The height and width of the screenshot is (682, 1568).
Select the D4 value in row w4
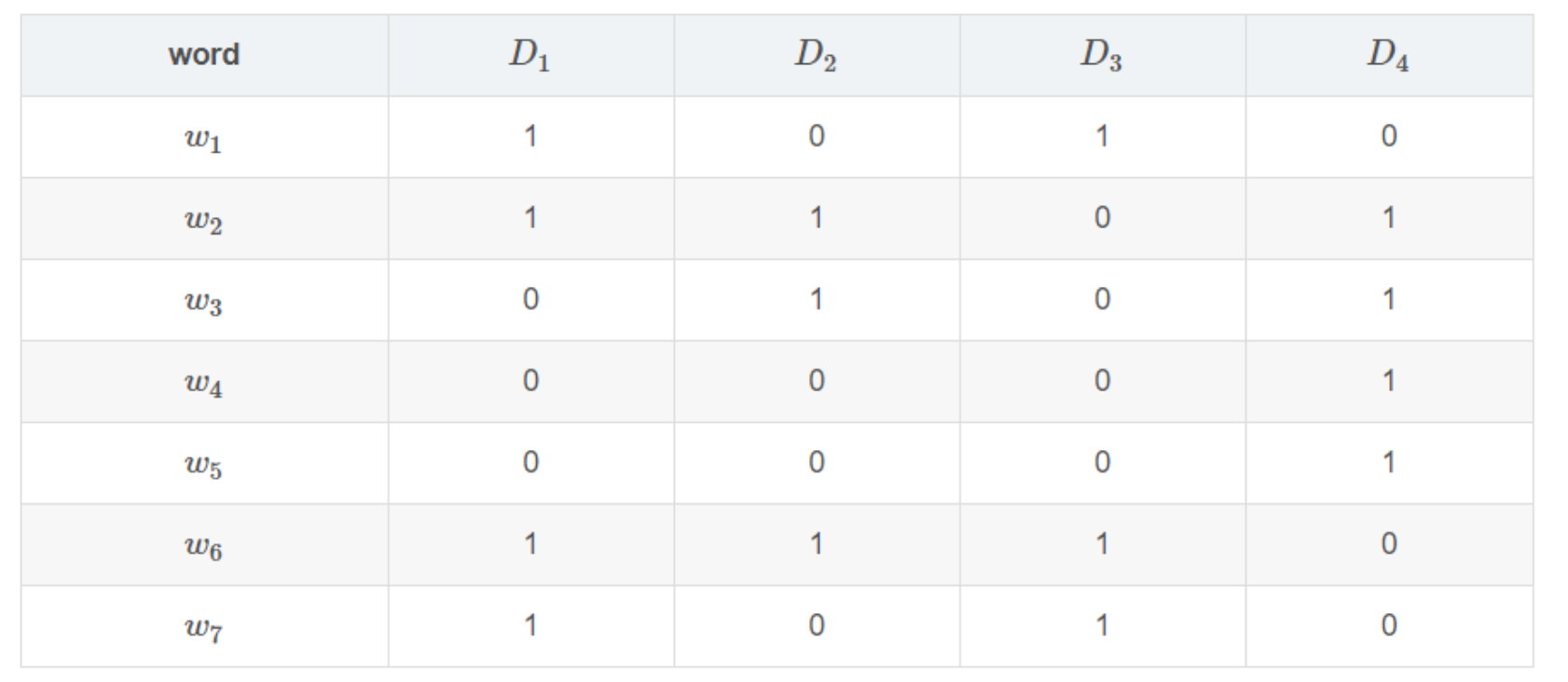[1389, 381]
